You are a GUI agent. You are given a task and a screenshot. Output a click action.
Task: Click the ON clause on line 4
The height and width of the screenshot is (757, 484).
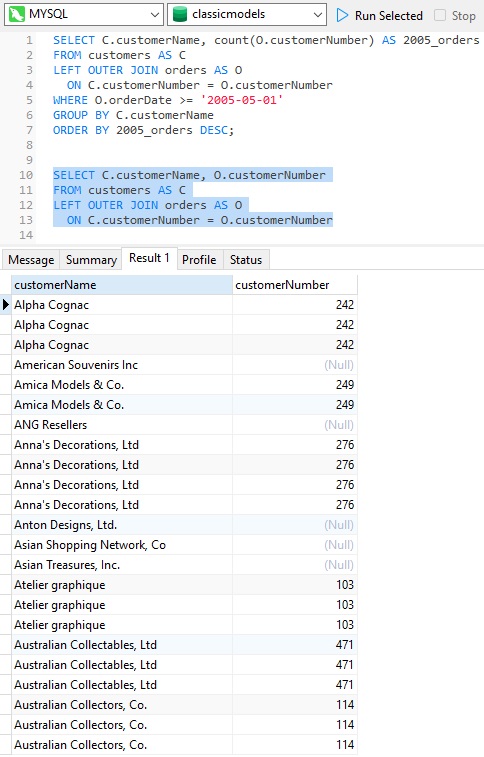200,85
